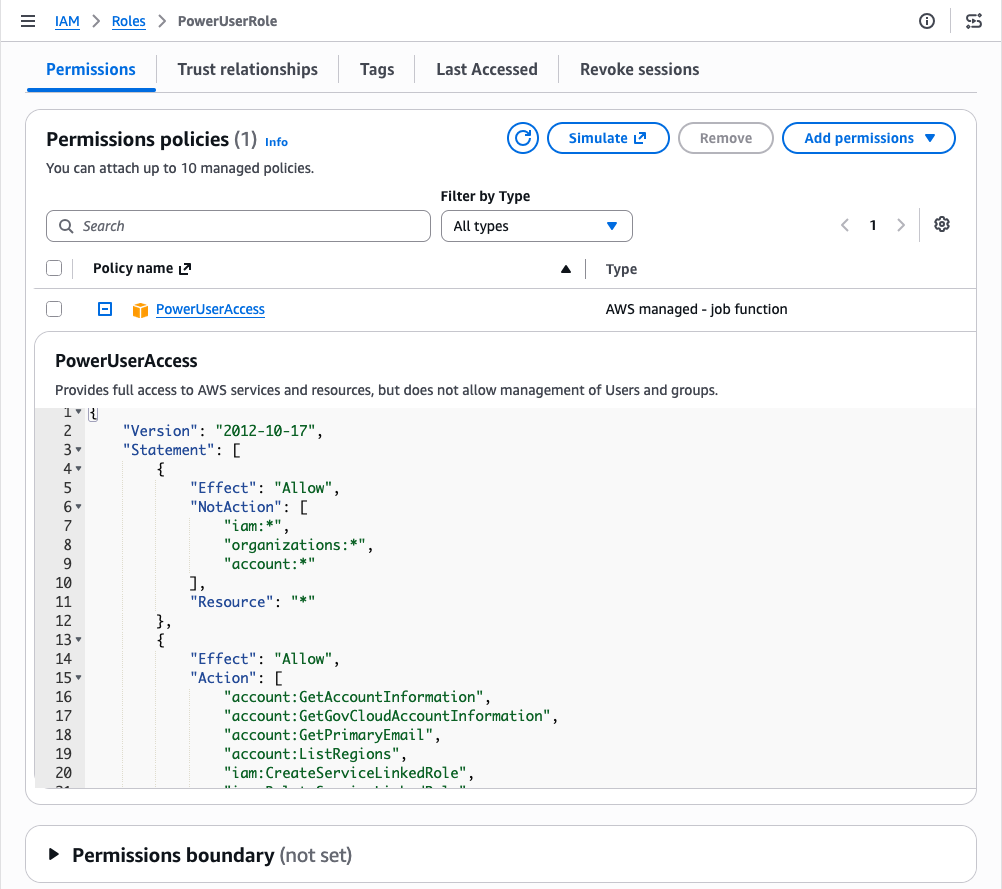Open the Last Accessed tab
This screenshot has height=889, width=1002.
point(486,69)
